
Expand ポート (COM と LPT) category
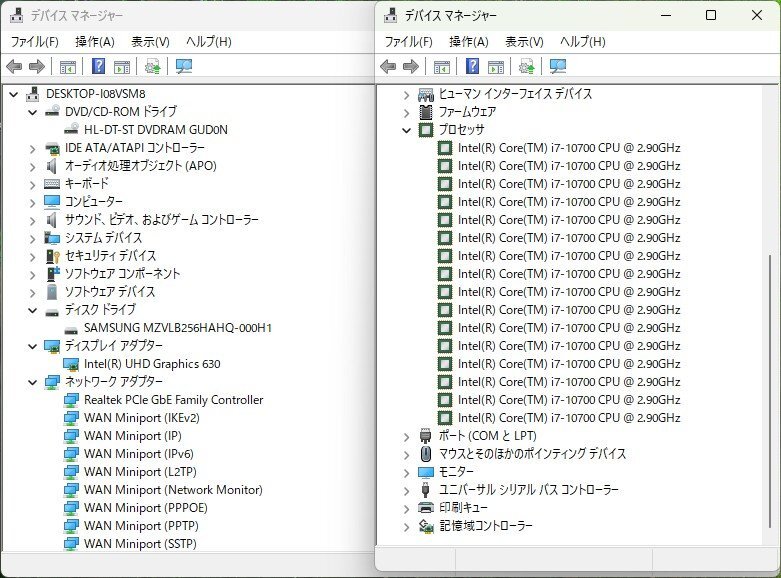(x=407, y=436)
